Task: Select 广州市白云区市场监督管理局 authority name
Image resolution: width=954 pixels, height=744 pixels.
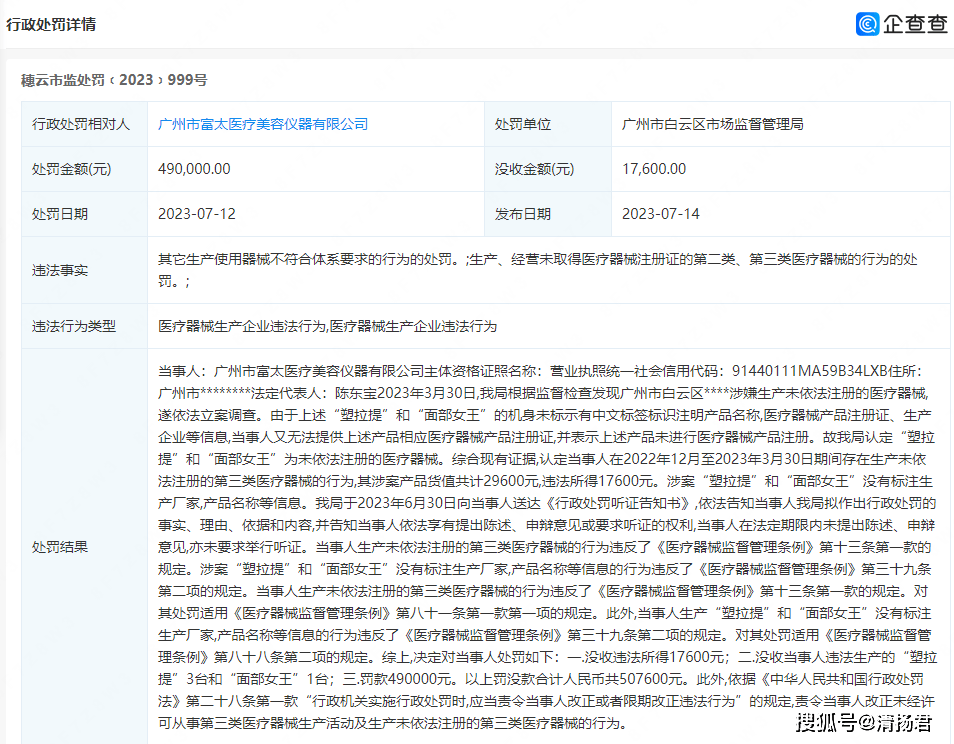Action: tap(712, 124)
